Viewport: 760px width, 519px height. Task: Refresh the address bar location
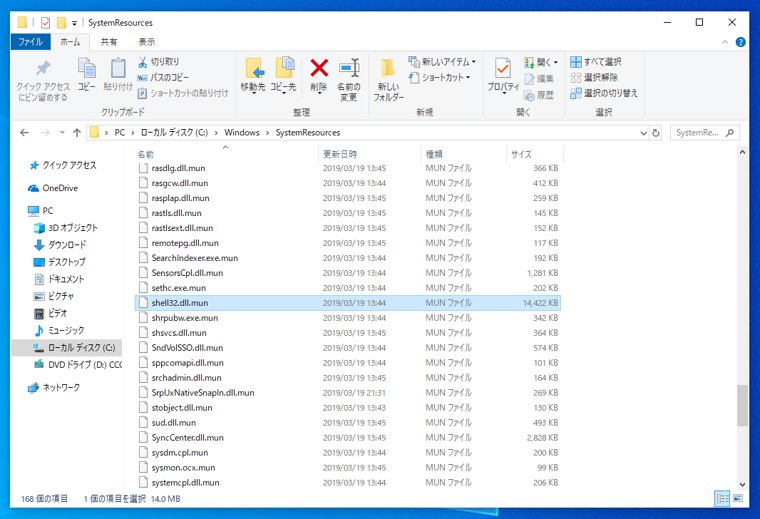pyautogui.click(x=656, y=133)
